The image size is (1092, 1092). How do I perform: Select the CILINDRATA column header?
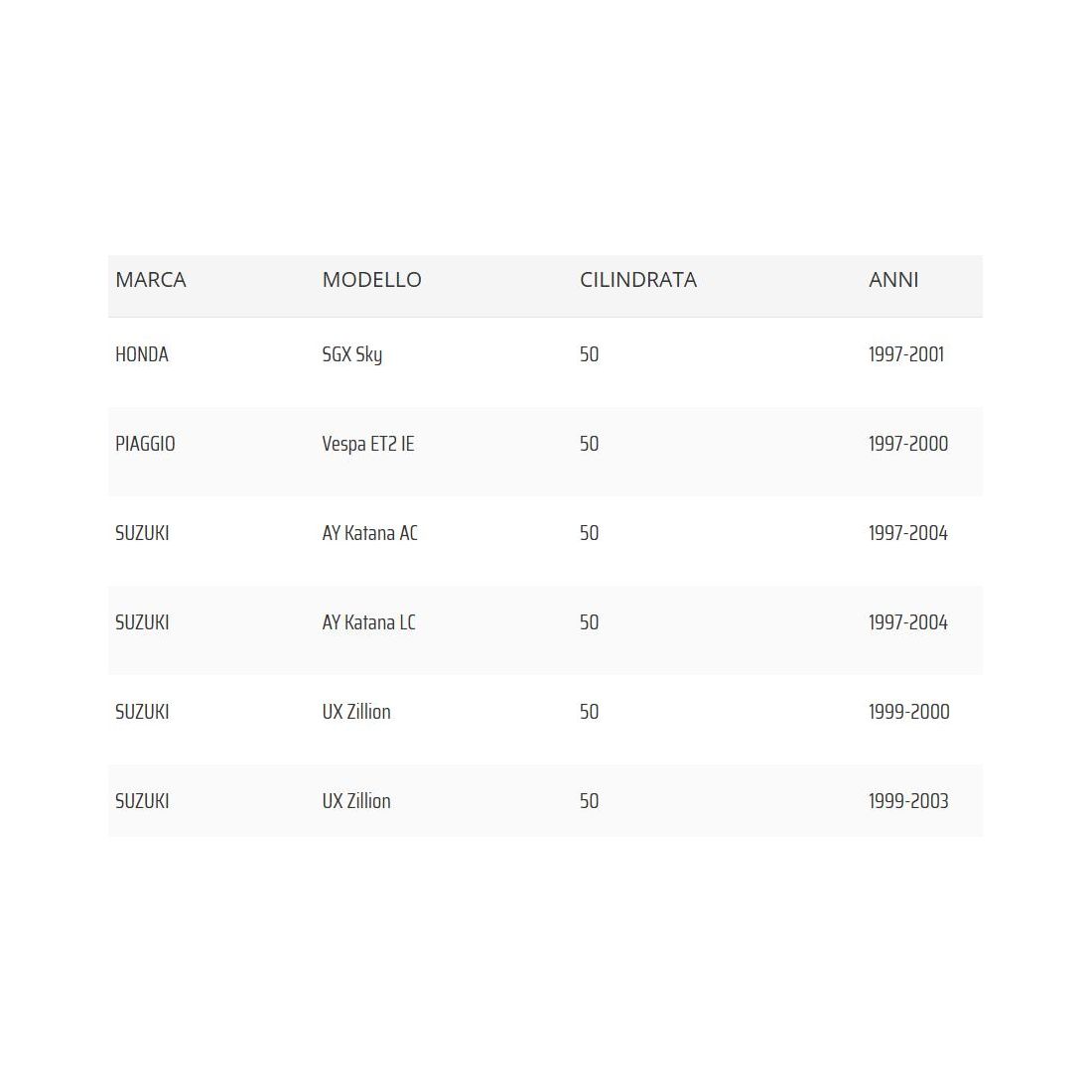[638, 280]
